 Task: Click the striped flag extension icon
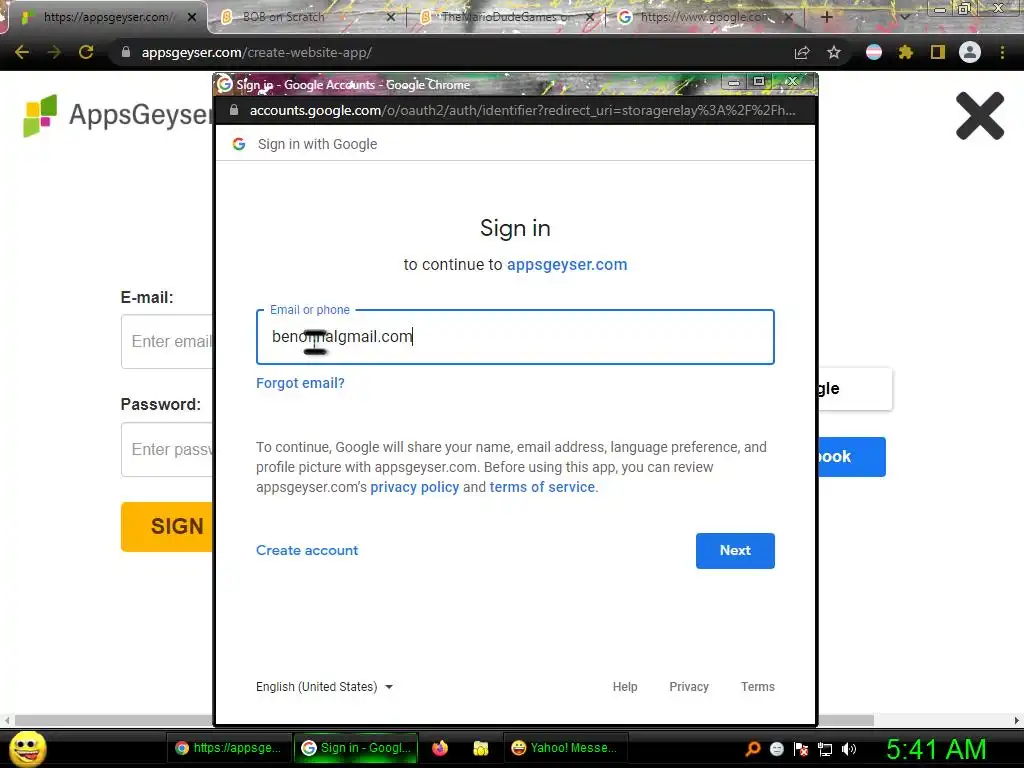[x=874, y=52]
